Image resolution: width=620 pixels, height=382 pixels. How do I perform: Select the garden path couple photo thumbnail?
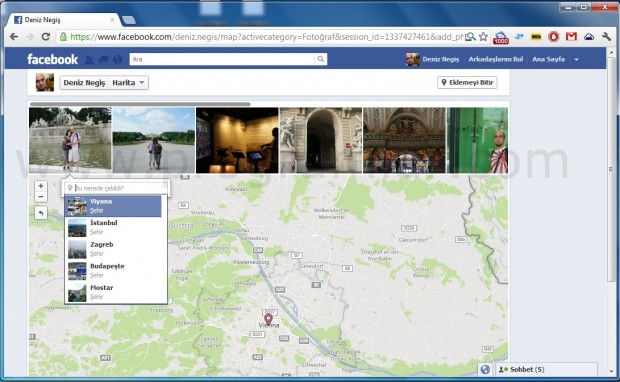point(153,140)
